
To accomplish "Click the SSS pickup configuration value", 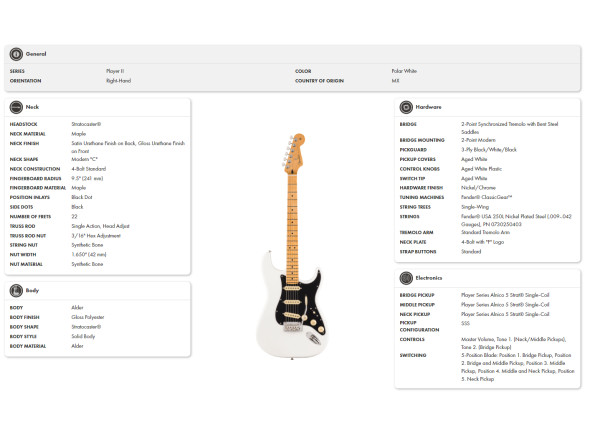I will click(465, 323).
